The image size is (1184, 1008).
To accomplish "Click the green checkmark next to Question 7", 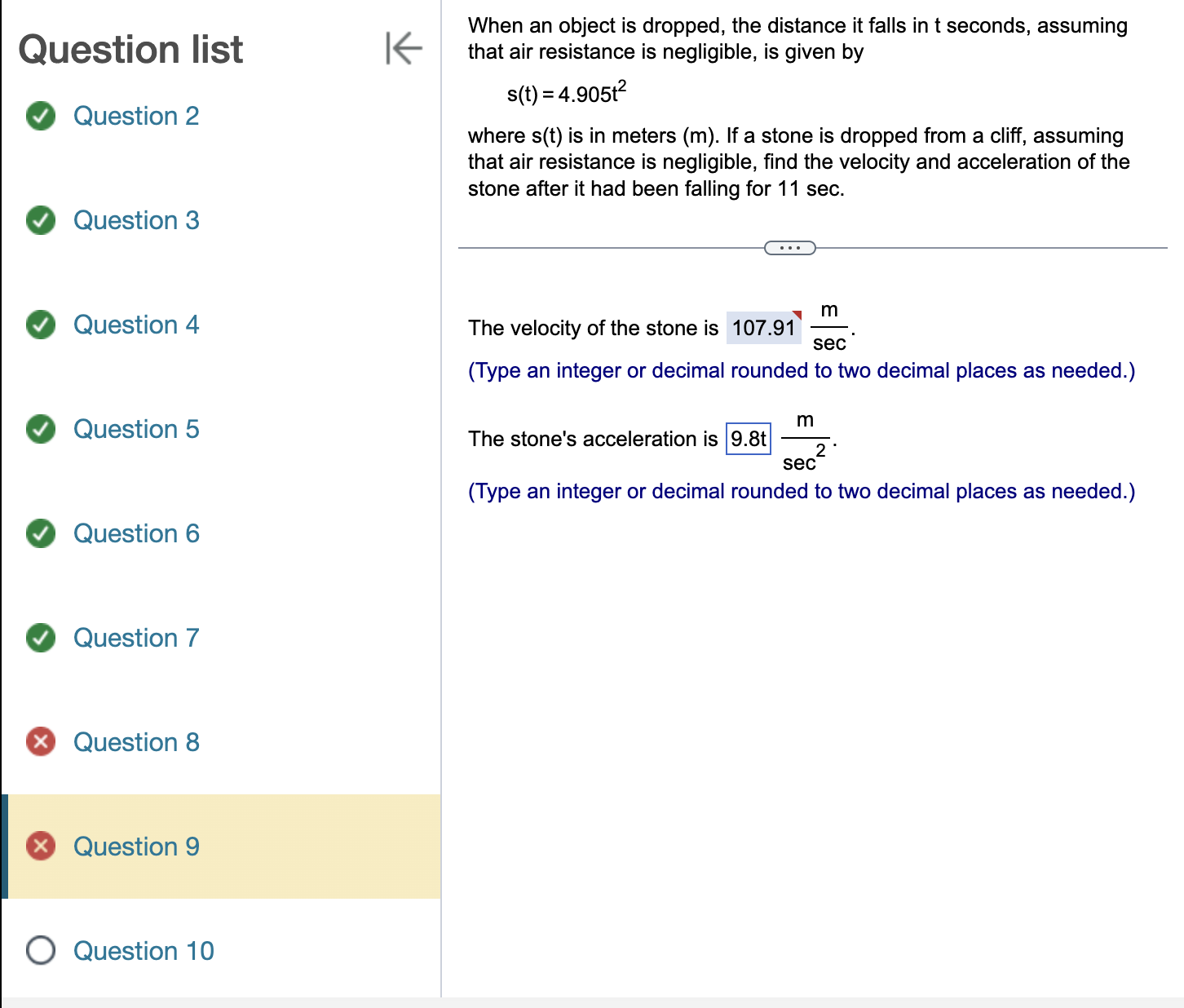I will tap(40, 638).
